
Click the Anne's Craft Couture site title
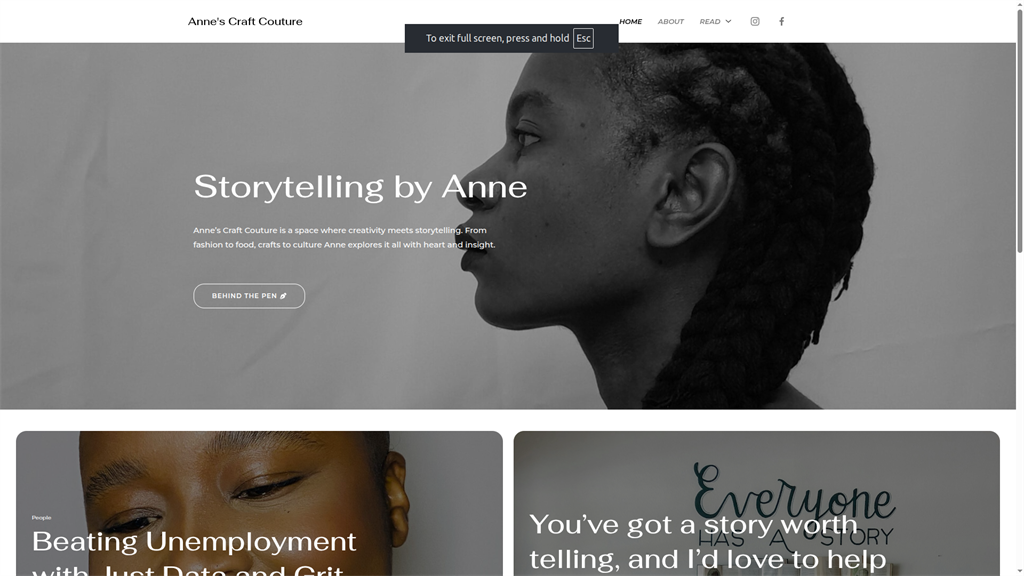tap(245, 22)
